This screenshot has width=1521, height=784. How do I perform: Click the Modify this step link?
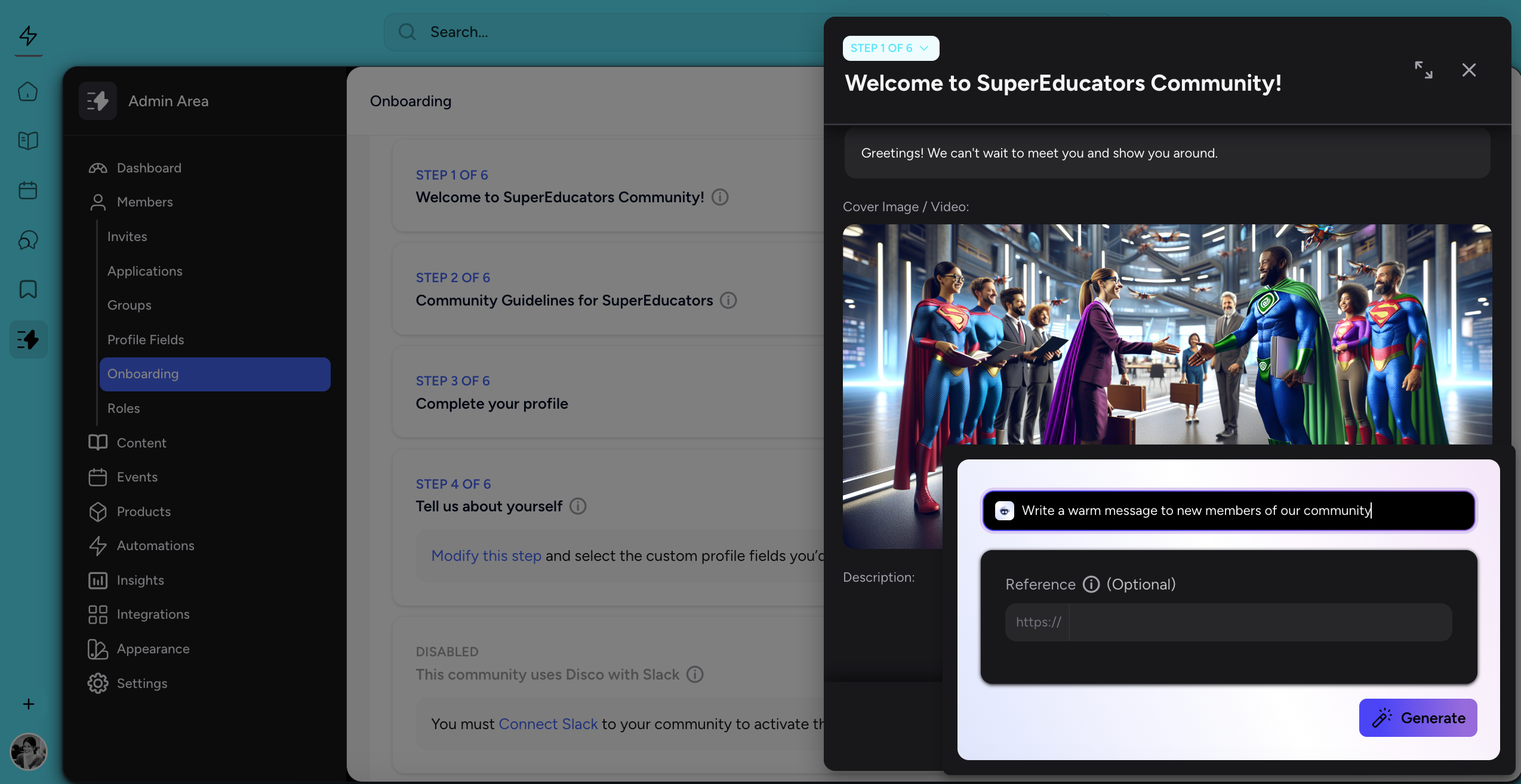tap(486, 555)
